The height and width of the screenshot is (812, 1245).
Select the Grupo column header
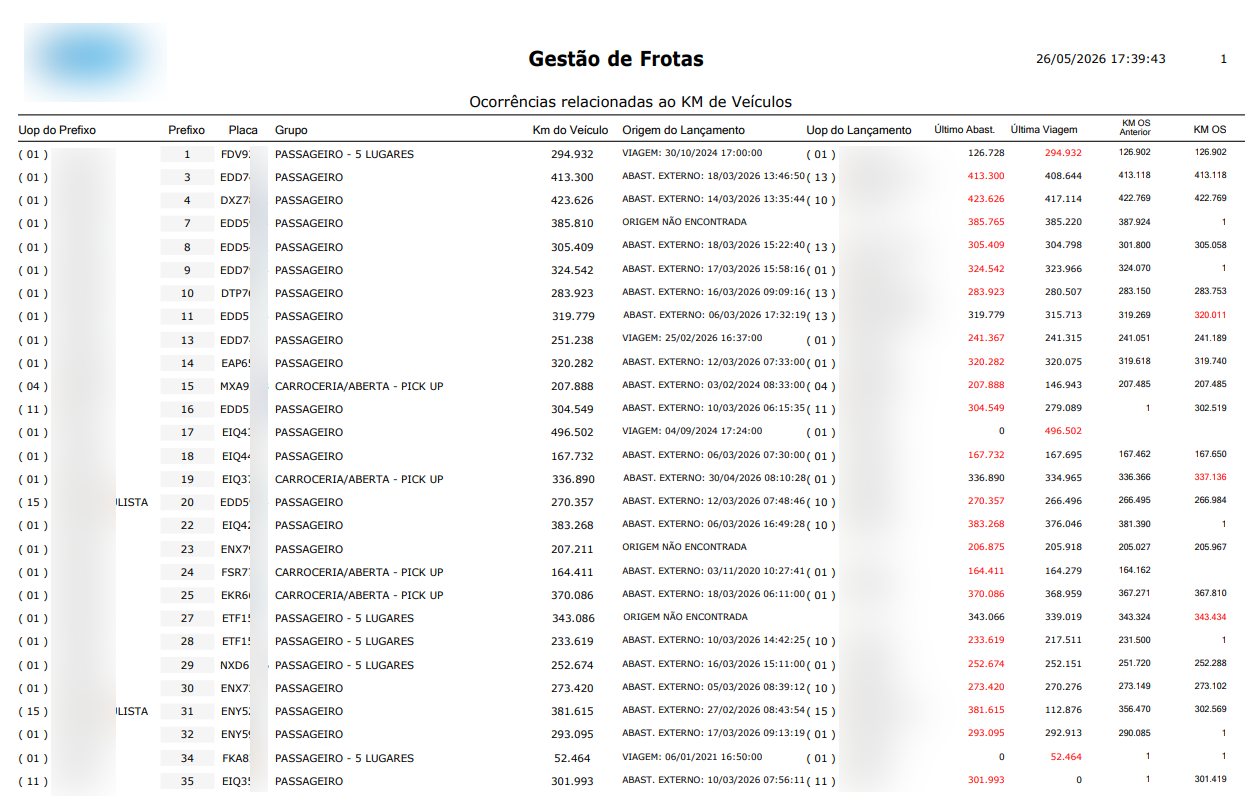[x=291, y=130]
